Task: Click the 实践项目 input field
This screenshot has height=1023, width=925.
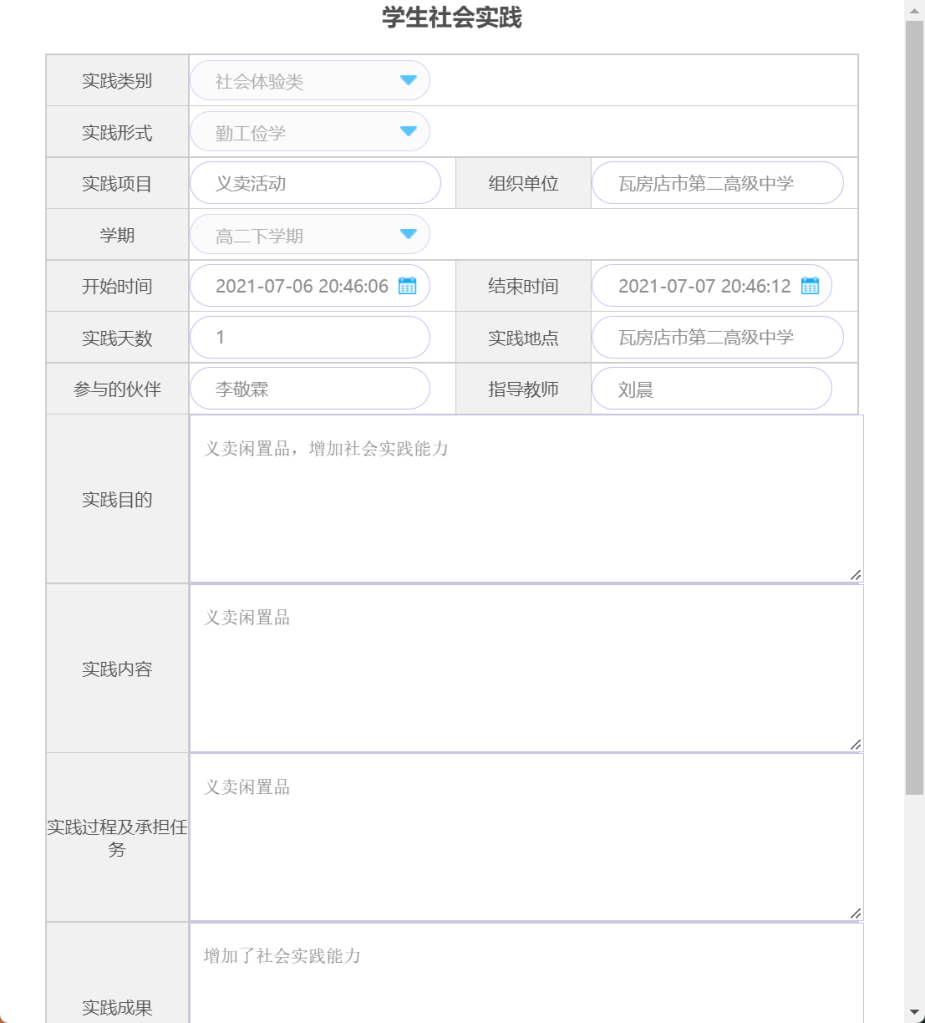Action: coord(315,184)
